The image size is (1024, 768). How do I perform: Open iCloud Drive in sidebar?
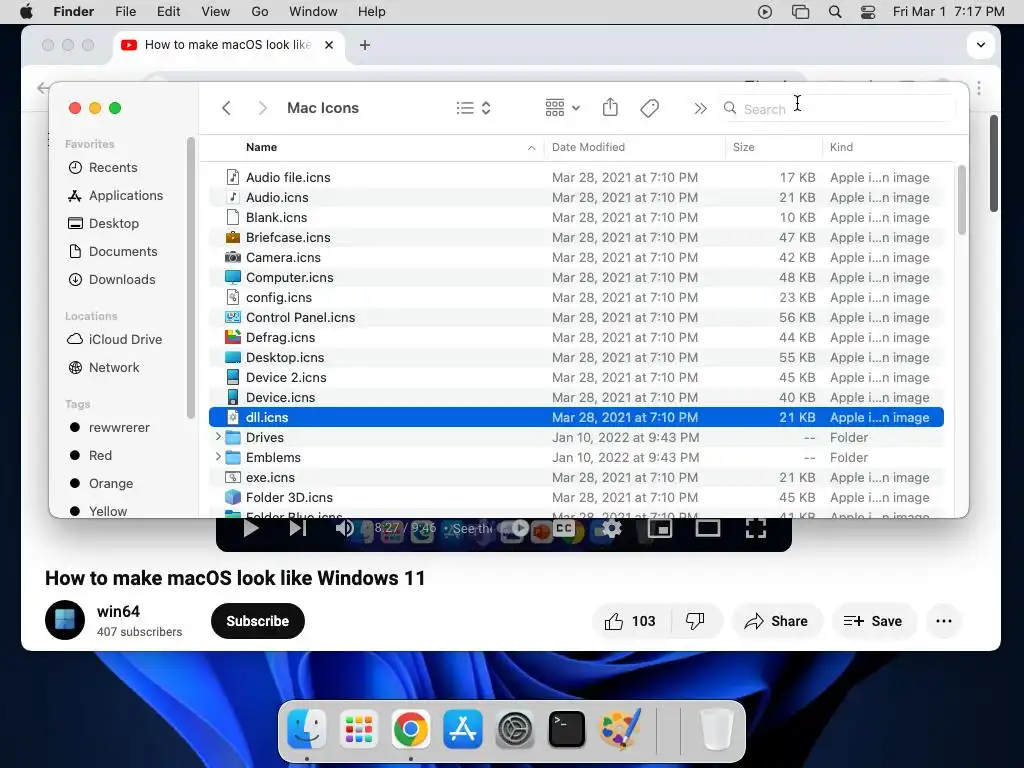coord(115,340)
